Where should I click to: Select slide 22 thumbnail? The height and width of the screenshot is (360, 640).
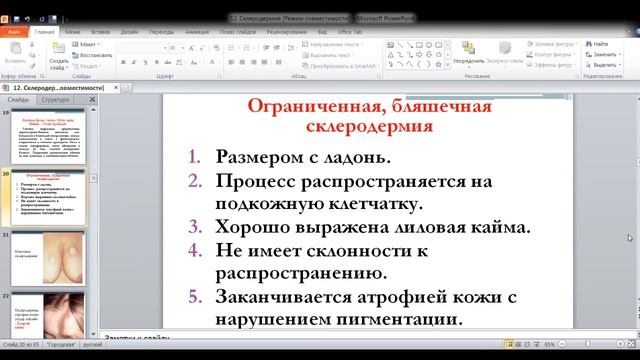tap(48, 315)
